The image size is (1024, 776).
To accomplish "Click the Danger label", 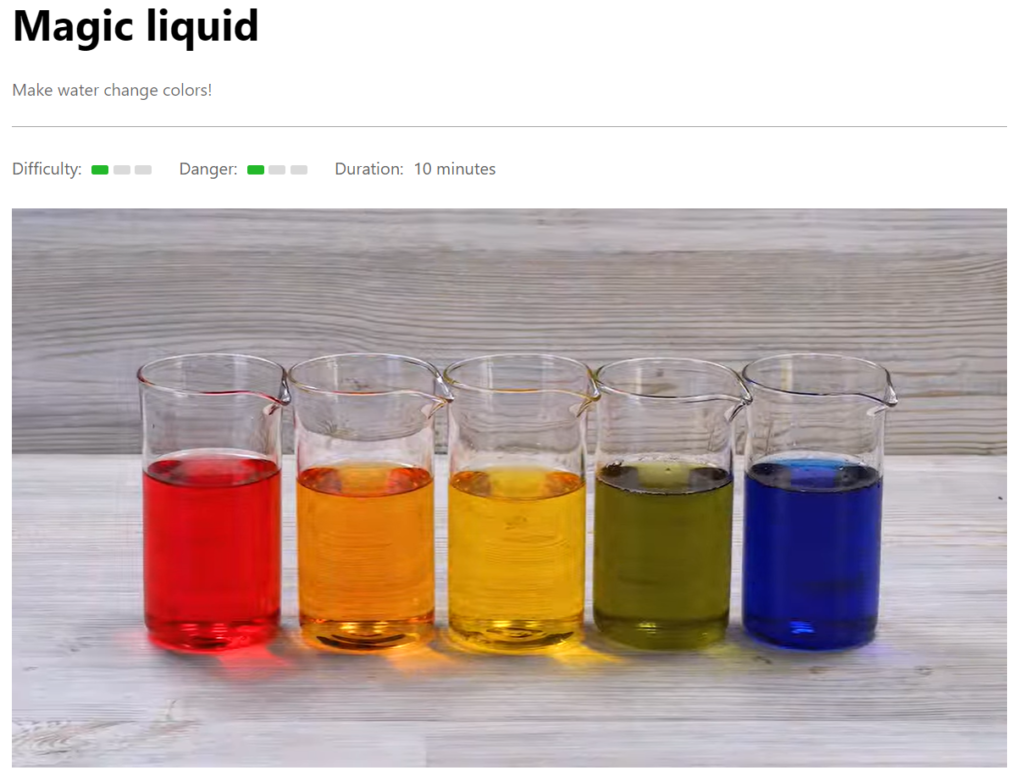I will [208, 169].
